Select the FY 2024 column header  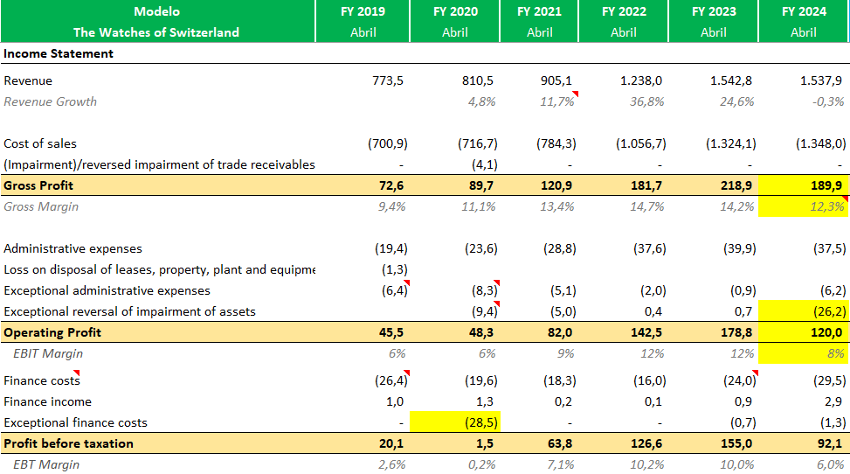point(804,11)
